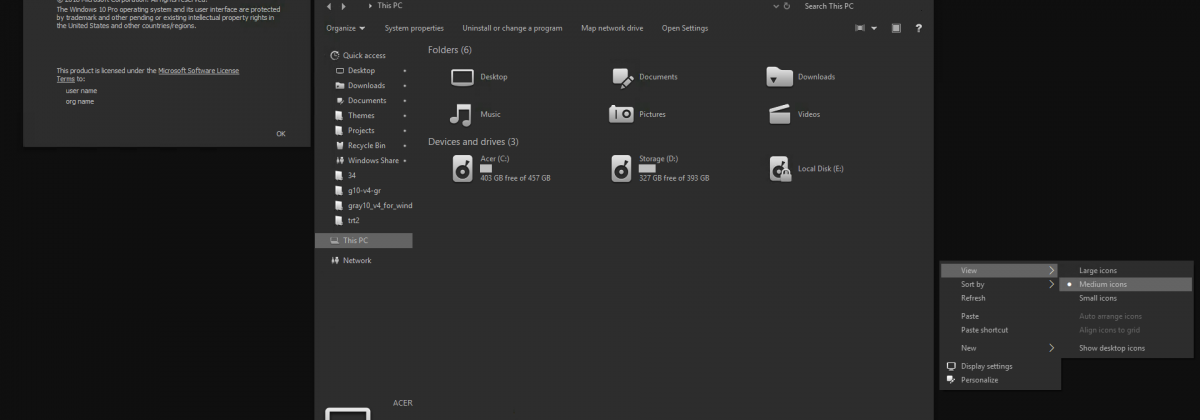Toggle Show desktop icons option
The height and width of the screenshot is (420, 1200).
pyautogui.click(x=1128, y=348)
